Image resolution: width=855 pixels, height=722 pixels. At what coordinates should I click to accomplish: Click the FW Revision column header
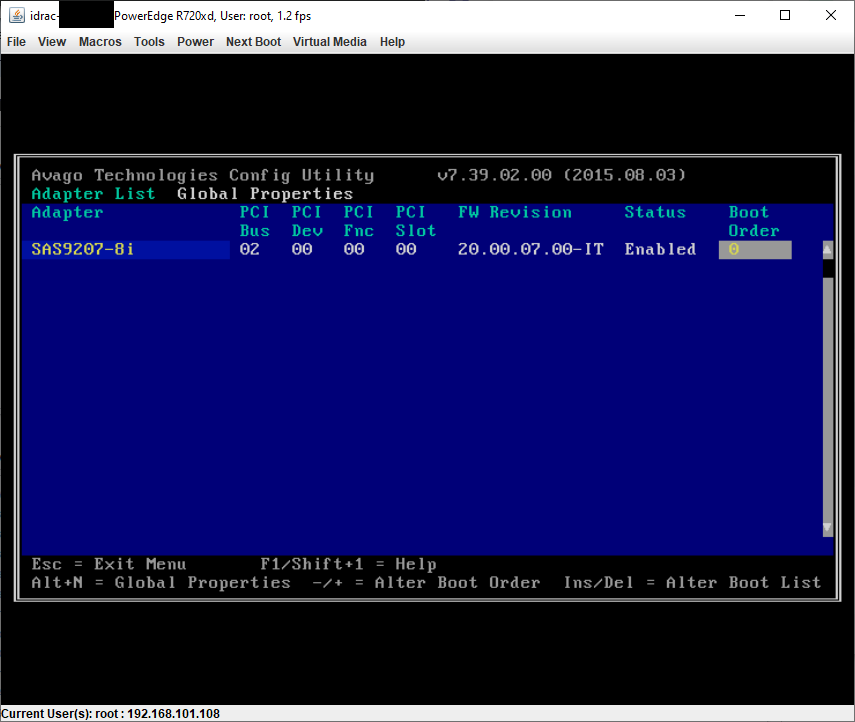[515, 212]
